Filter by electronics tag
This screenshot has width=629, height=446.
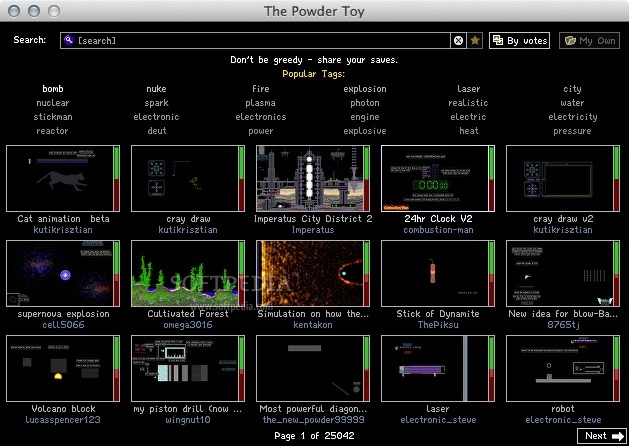tap(261, 117)
